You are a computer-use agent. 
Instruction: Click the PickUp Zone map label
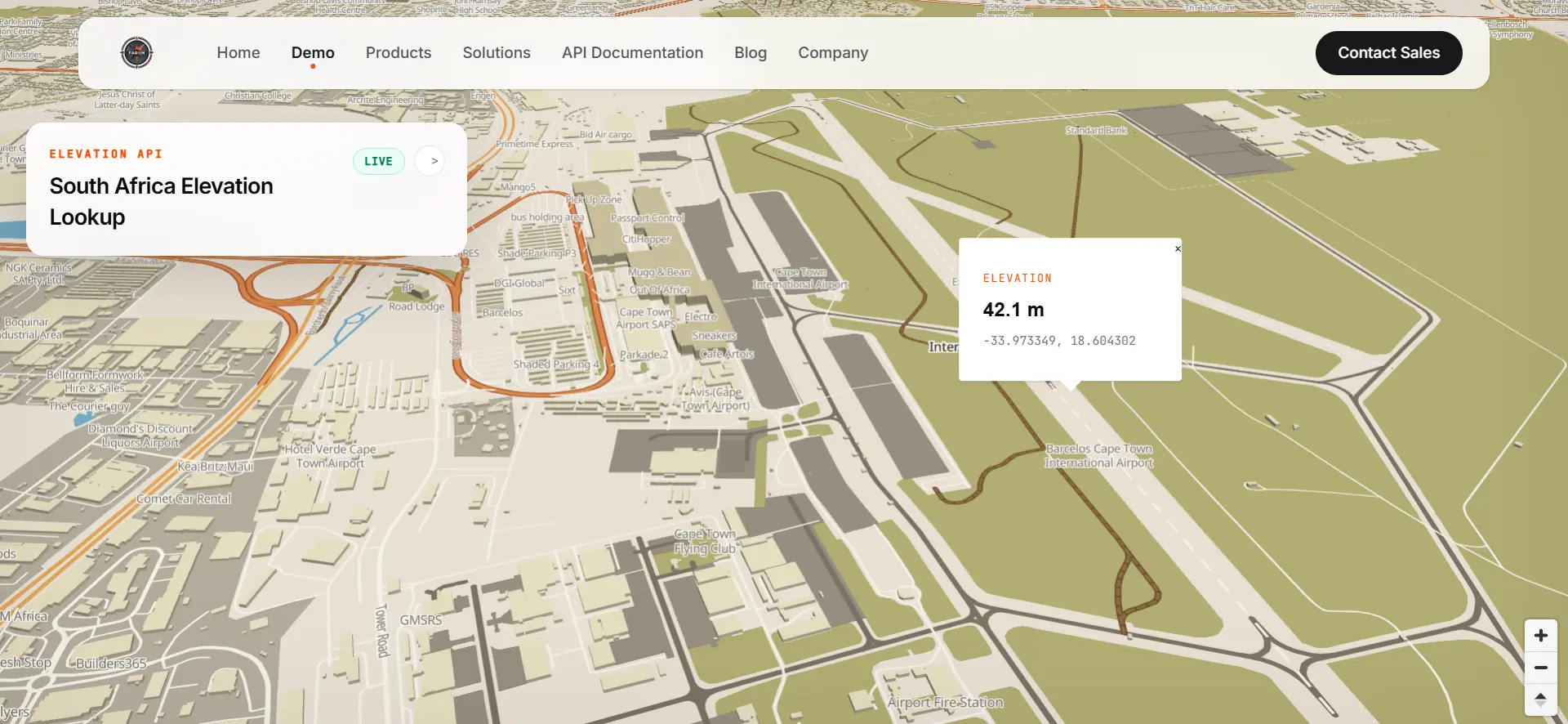[x=595, y=199]
